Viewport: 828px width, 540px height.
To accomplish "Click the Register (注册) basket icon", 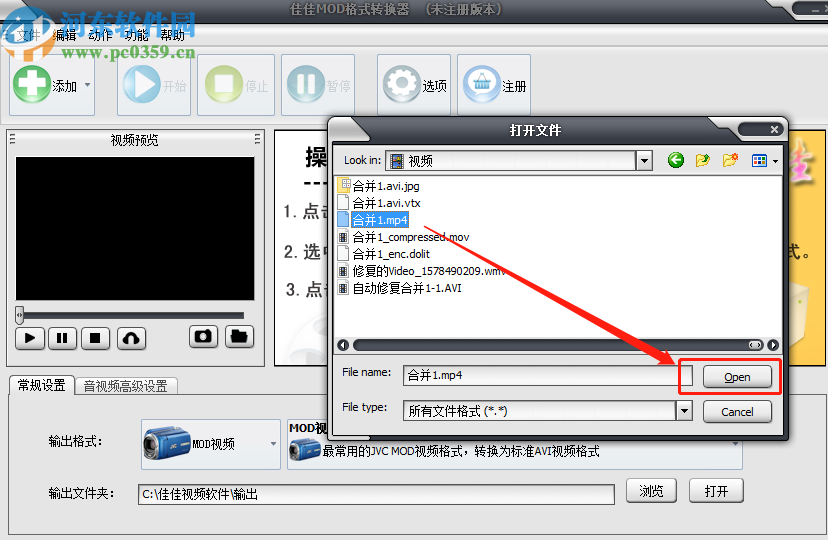I will 482,84.
